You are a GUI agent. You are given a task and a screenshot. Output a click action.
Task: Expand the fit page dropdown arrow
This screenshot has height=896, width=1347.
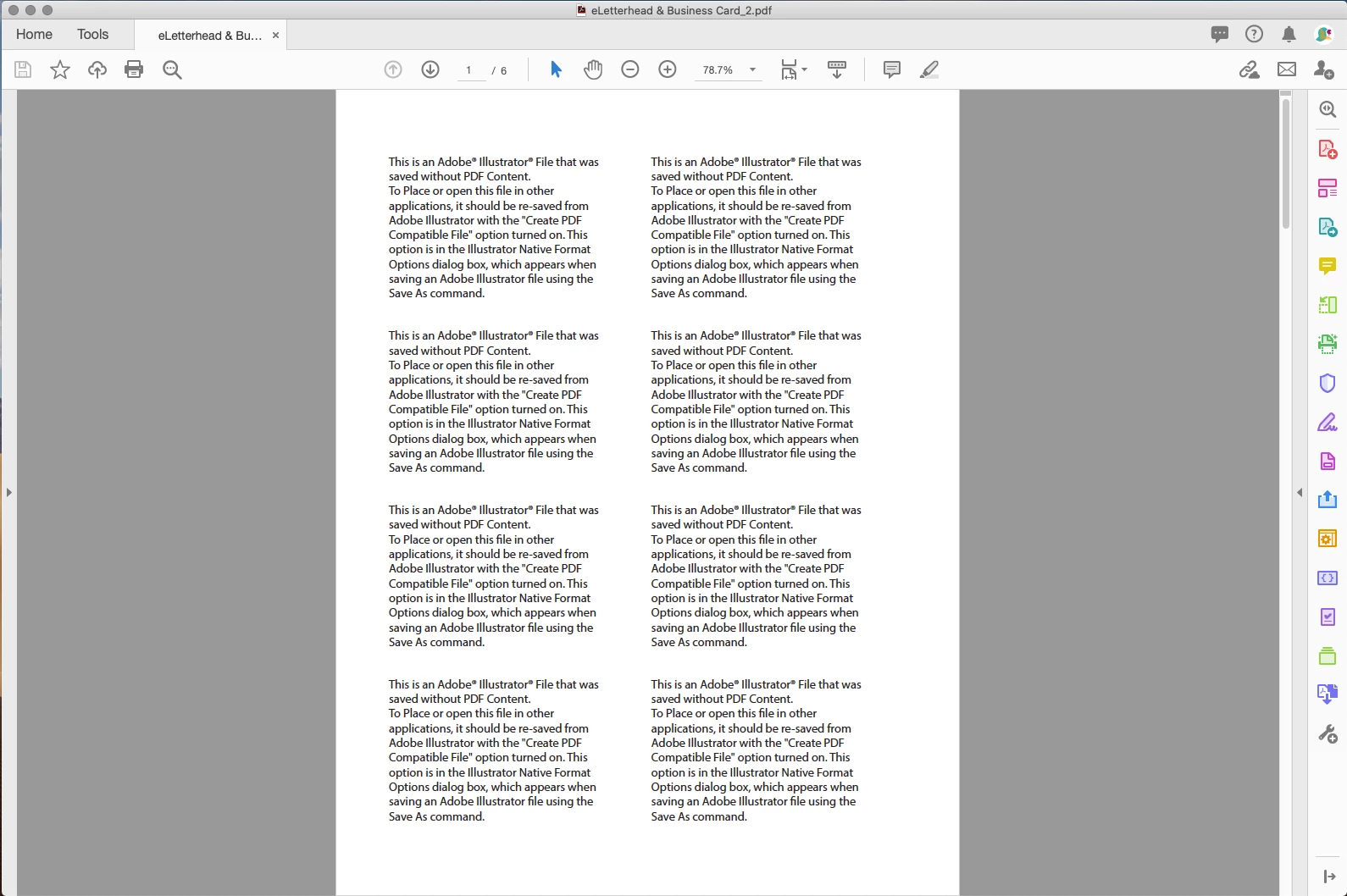804,69
